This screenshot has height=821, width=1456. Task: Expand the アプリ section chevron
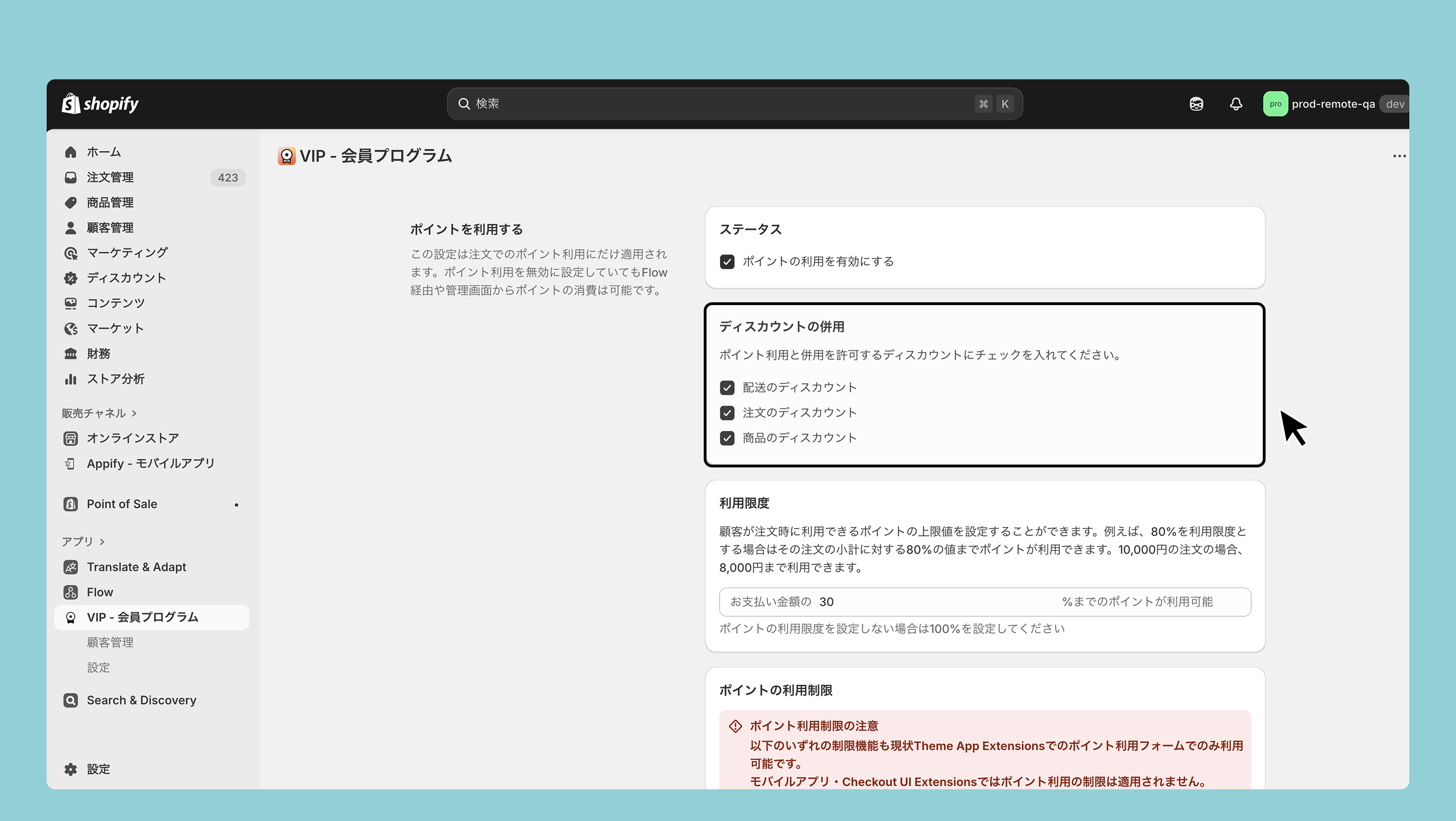(102, 542)
